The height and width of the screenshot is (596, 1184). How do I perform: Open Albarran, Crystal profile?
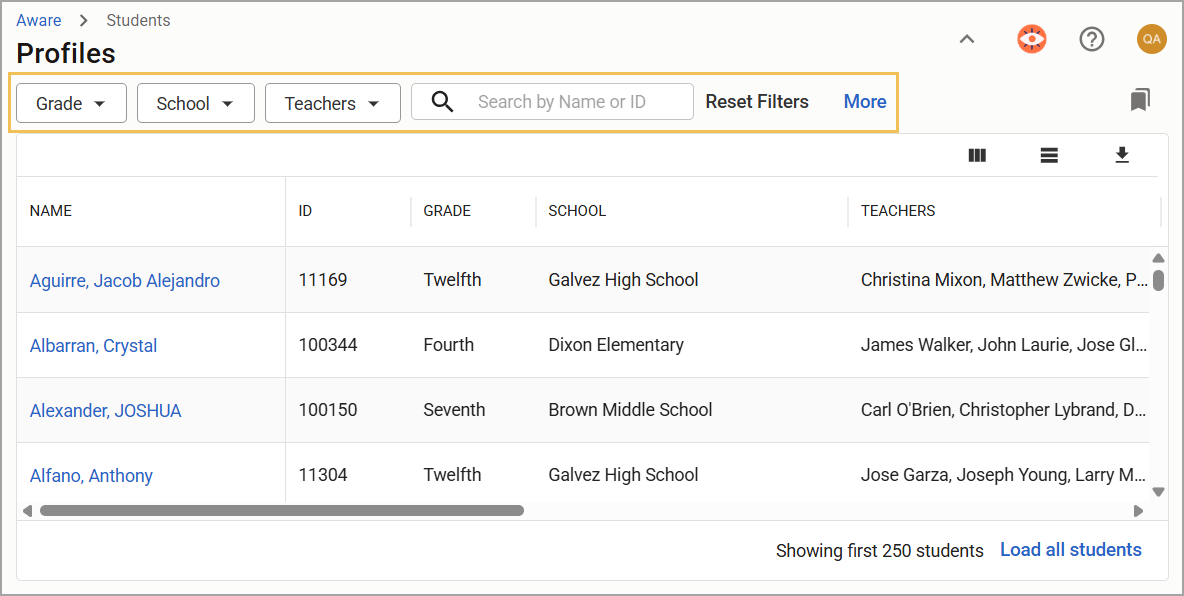point(94,346)
